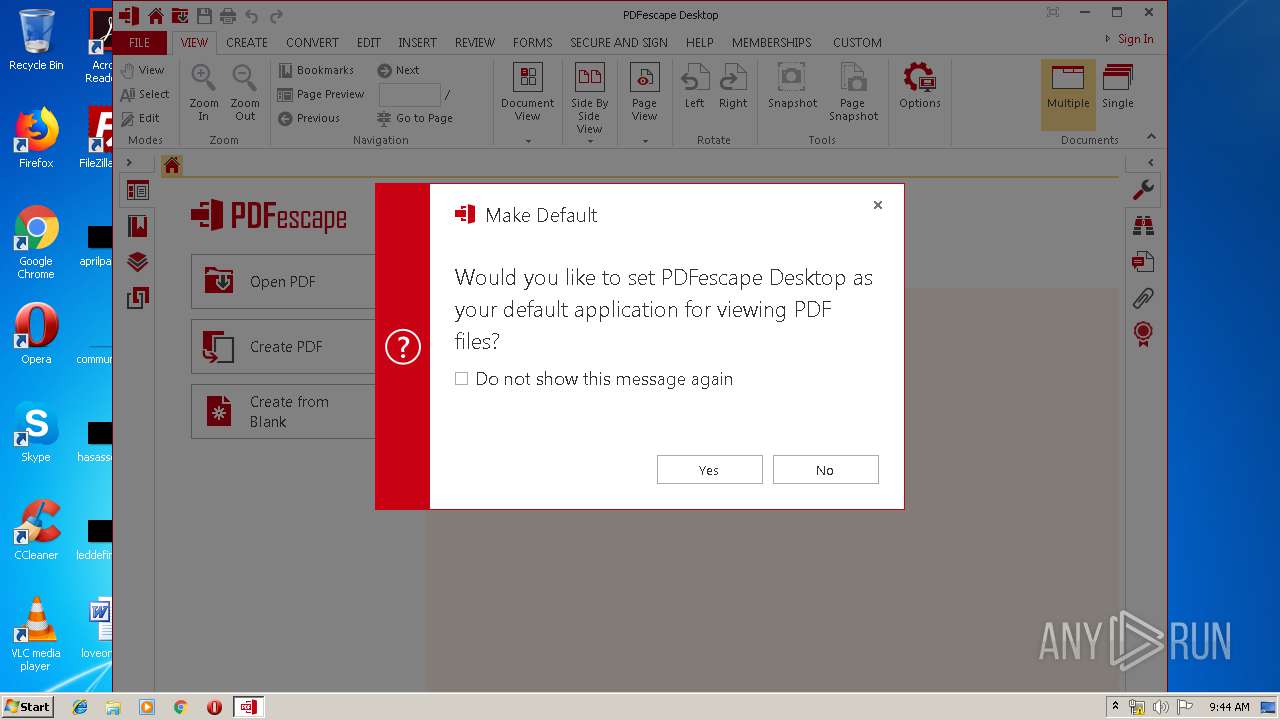Expand the left side panel arrow

[128, 162]
